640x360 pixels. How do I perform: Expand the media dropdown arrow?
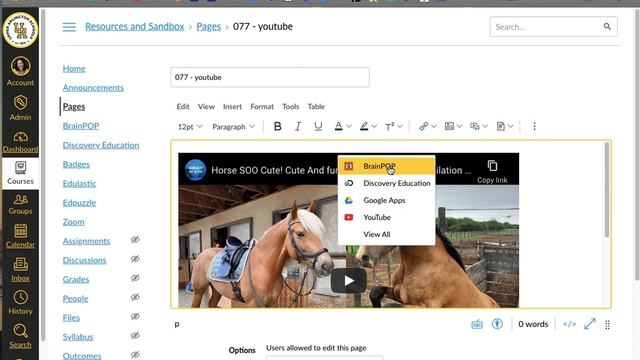(x=485, y=127)
